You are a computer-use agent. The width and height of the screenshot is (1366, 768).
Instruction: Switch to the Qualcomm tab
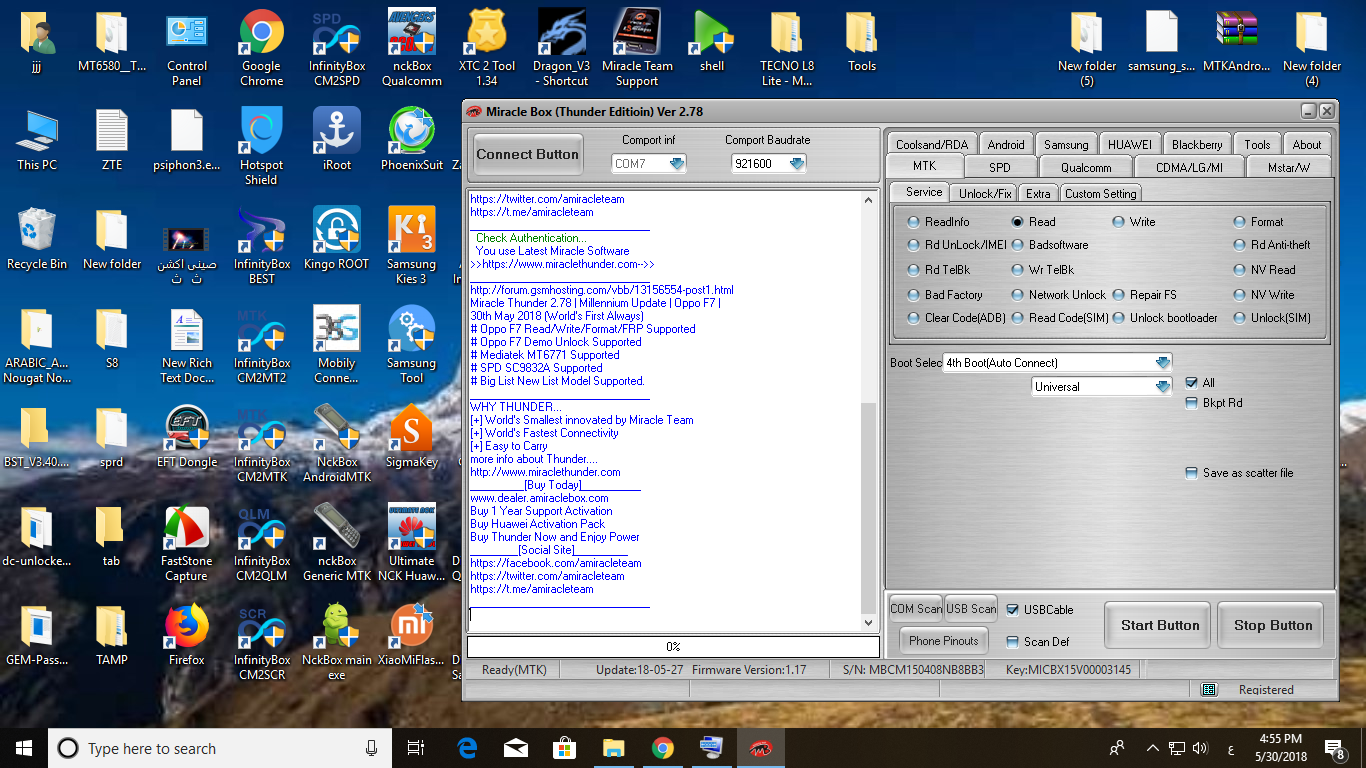click(x=1086, y=167)
